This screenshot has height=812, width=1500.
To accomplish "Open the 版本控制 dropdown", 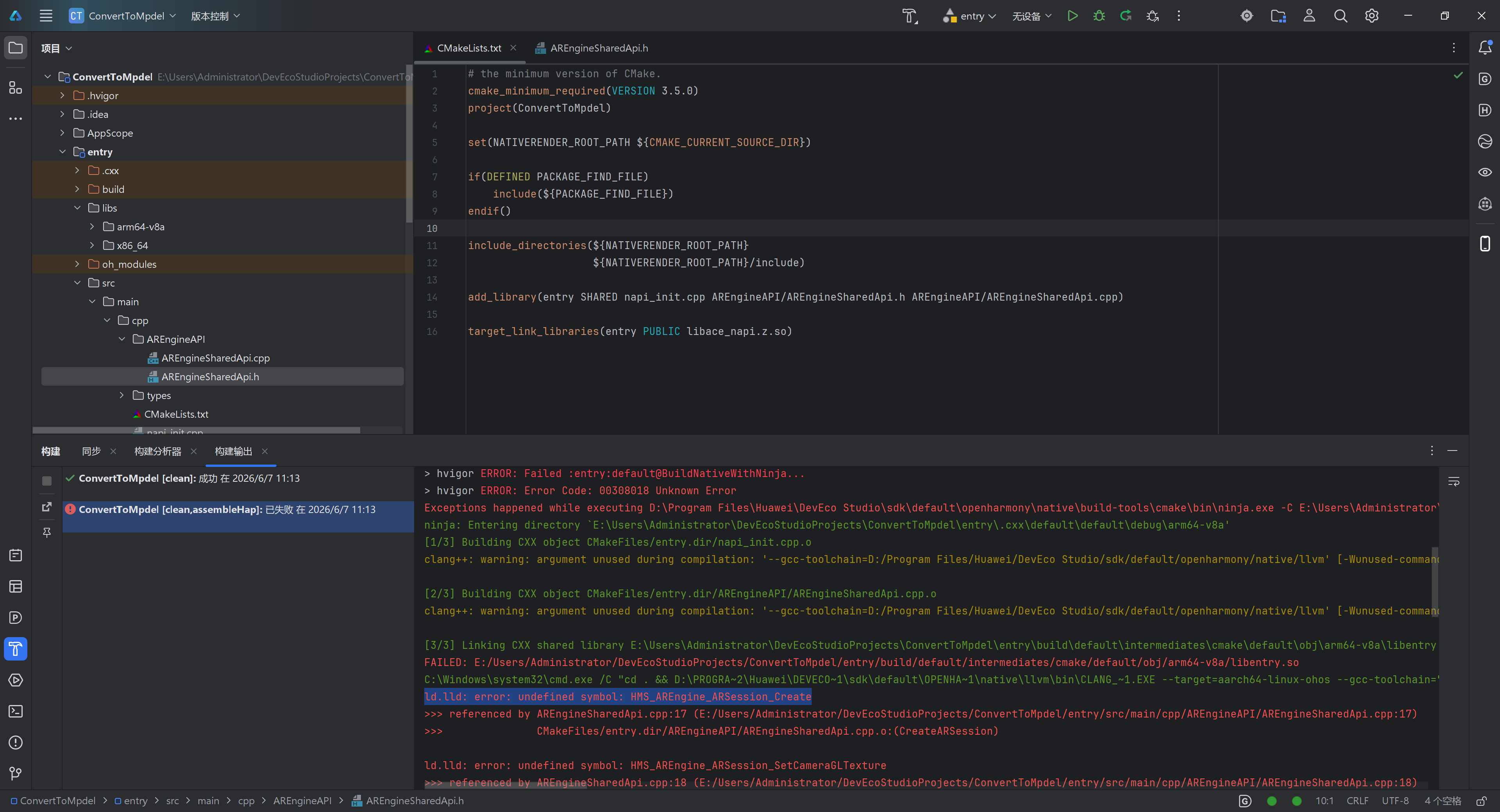I will point(215,16).
